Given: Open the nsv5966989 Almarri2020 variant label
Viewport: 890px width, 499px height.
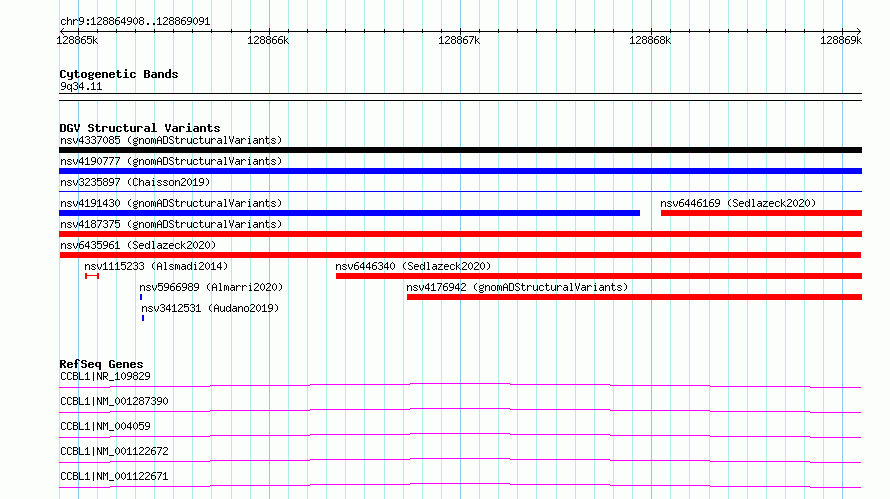Looking at the screenshot, I should [211, 287].
